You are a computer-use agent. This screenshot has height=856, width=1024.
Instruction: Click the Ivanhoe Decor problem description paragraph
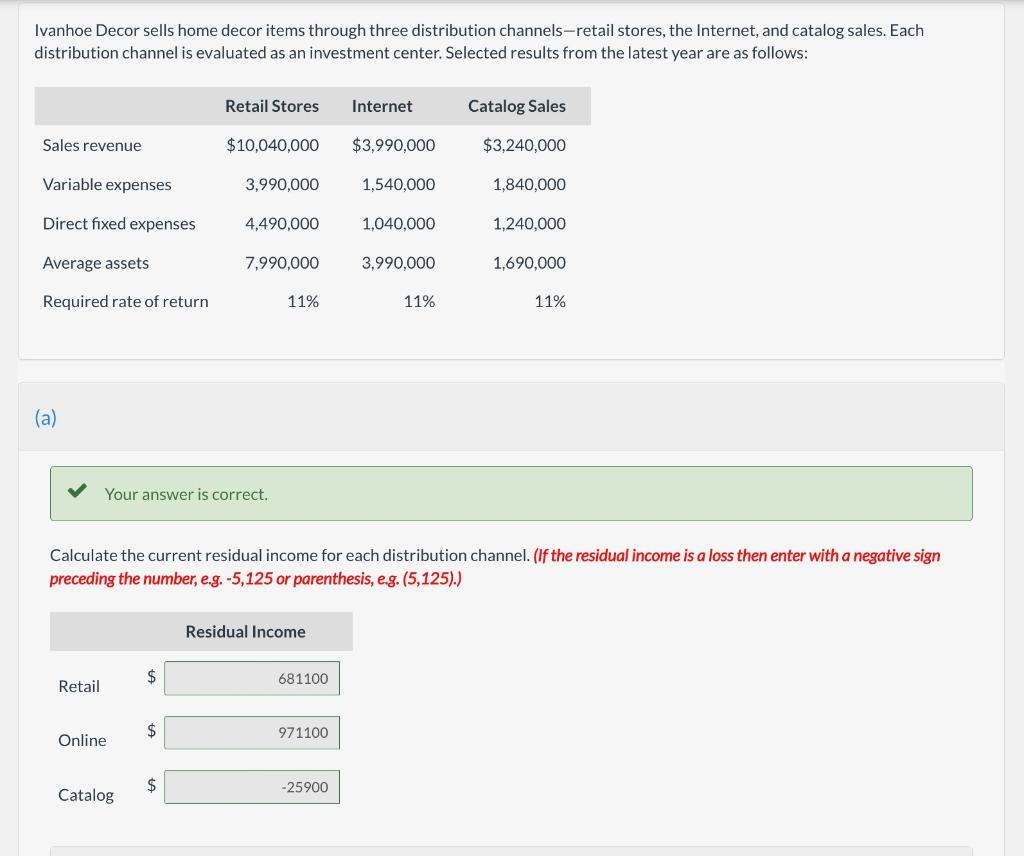point(479,41)
